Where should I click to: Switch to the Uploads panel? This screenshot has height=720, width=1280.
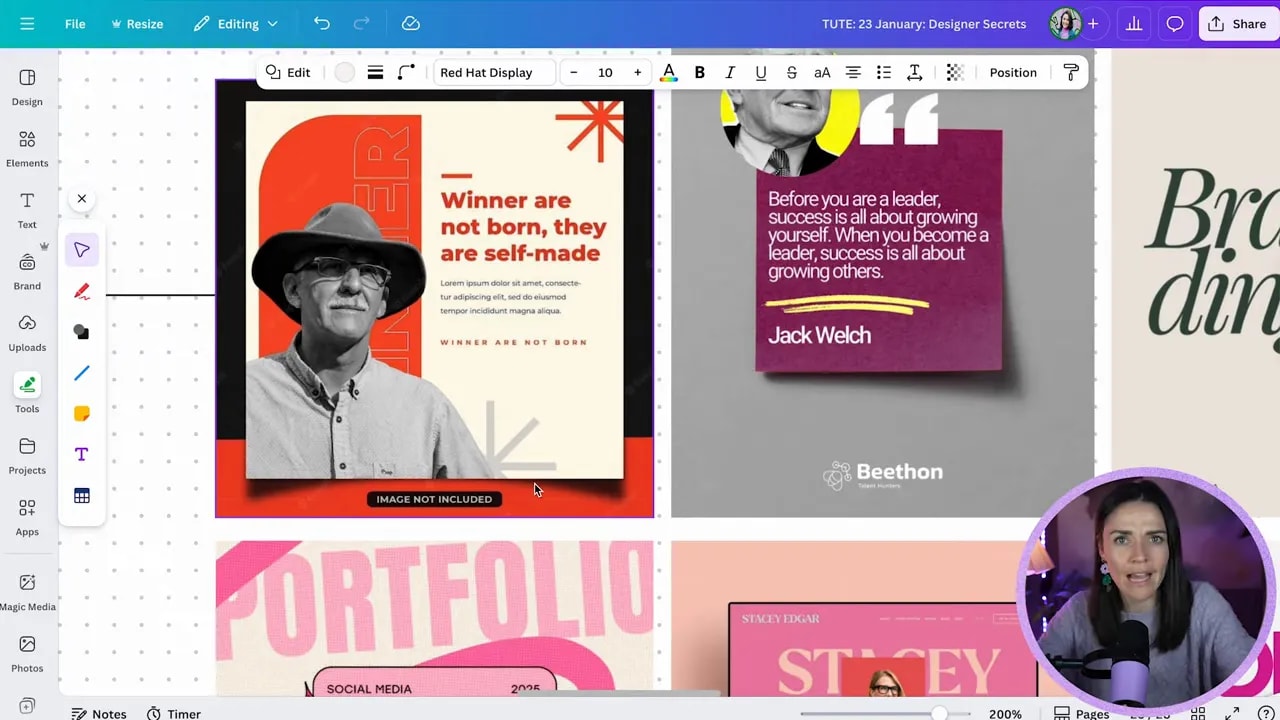(26, 332)
